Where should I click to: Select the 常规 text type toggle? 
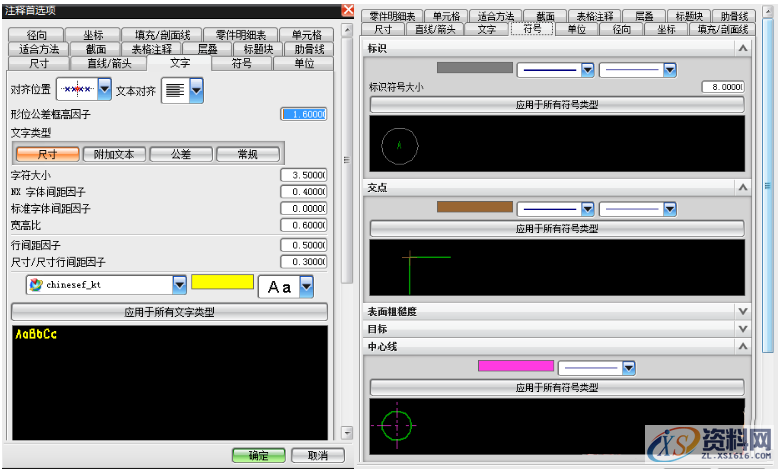tap(246, 154)
